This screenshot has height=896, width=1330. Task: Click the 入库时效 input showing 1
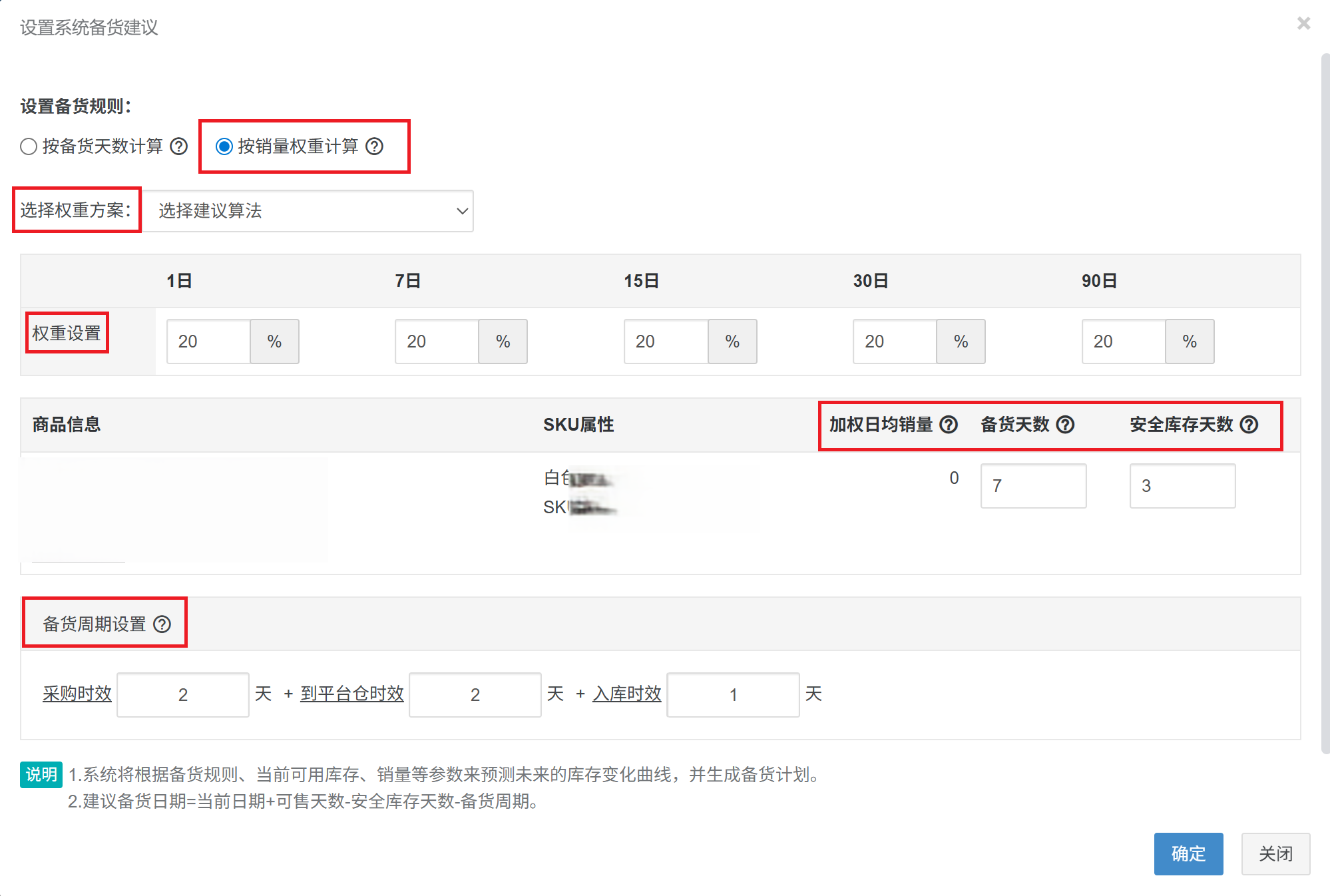(x=733, y=694)
